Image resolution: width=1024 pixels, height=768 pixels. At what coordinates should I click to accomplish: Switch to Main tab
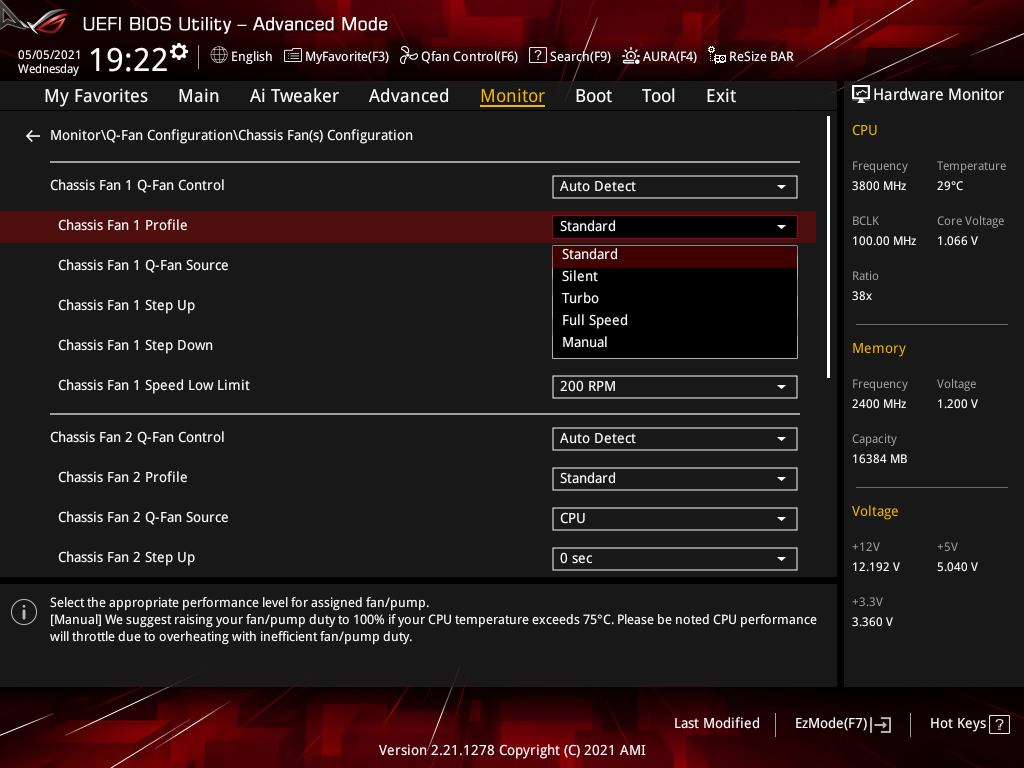click(199, 96)
